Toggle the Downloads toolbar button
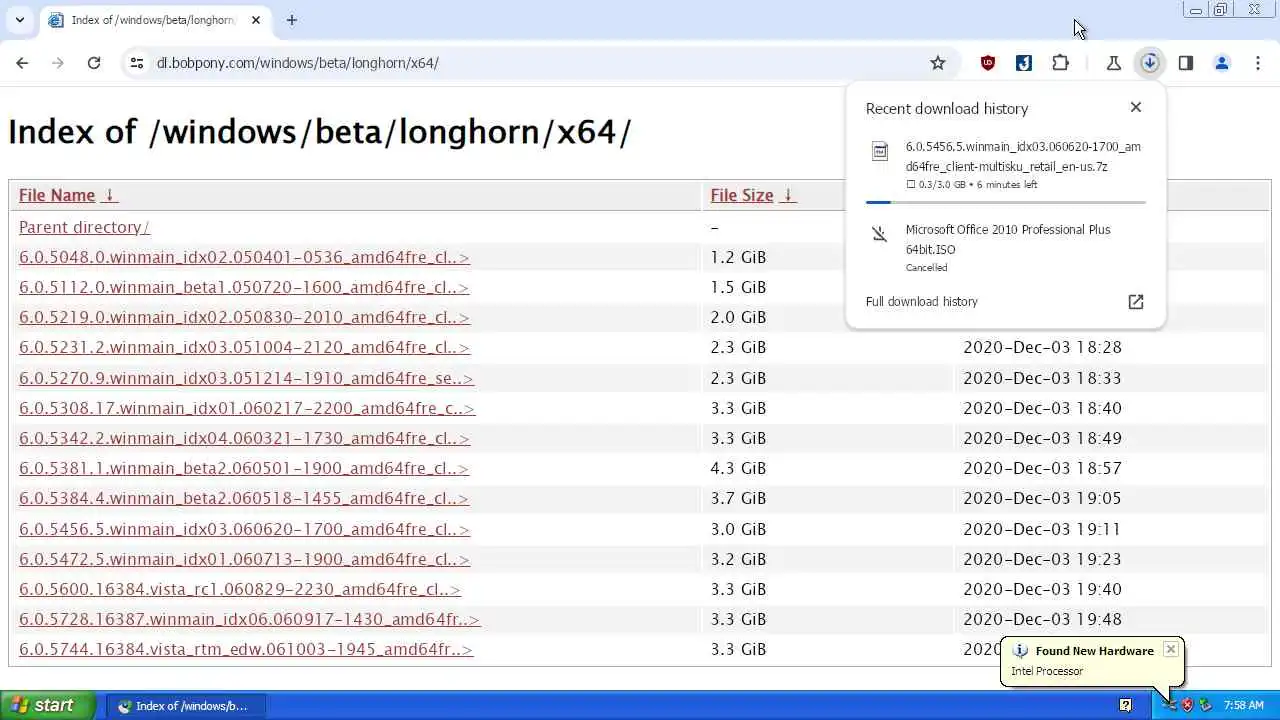 pyautogui.click(x=1150, y=63)
